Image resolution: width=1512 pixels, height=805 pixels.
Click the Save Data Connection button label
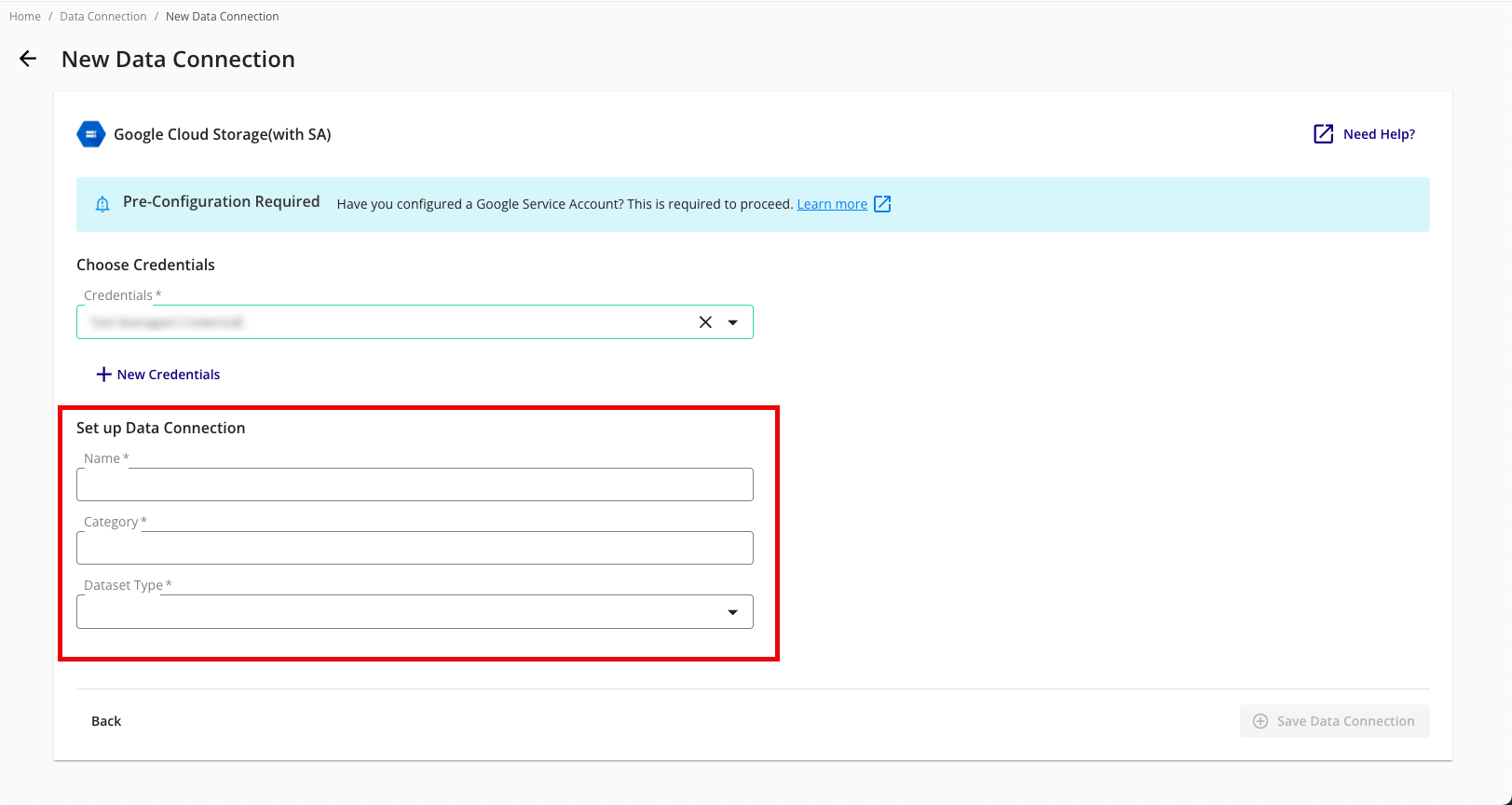(x=1345, y=721)
